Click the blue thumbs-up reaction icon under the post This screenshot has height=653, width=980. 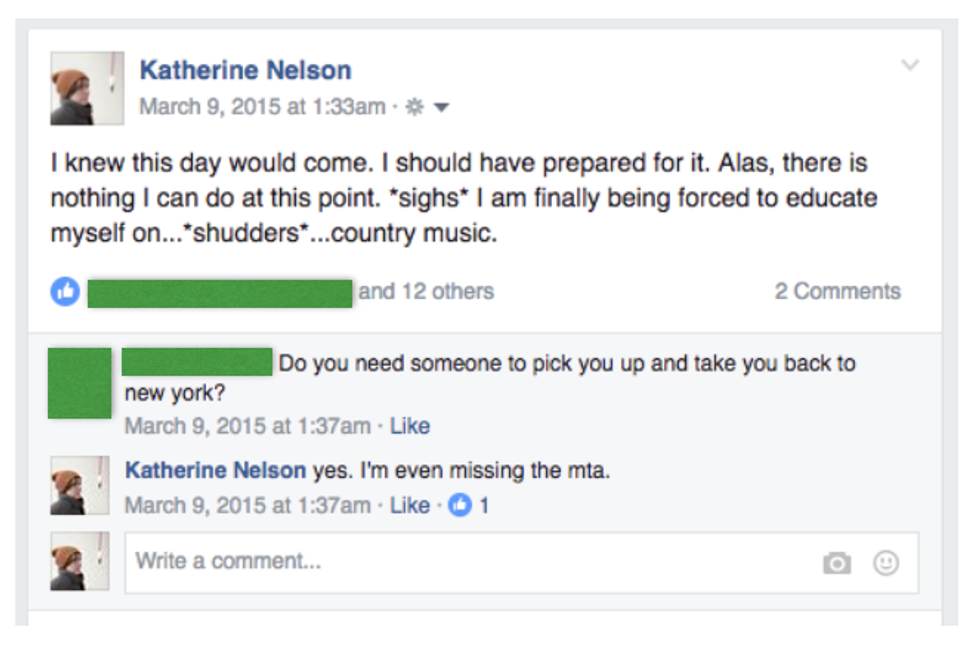pyautogui.click(x=65, y=292)
